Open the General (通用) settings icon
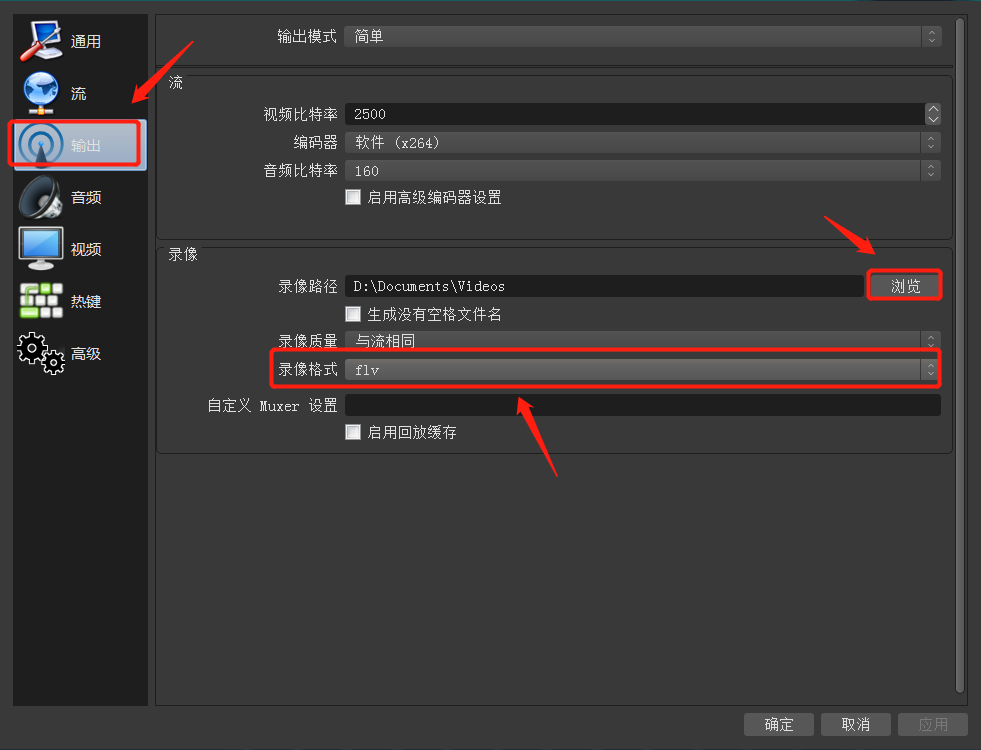Viewport: 981px width, 750px height. 42,39
